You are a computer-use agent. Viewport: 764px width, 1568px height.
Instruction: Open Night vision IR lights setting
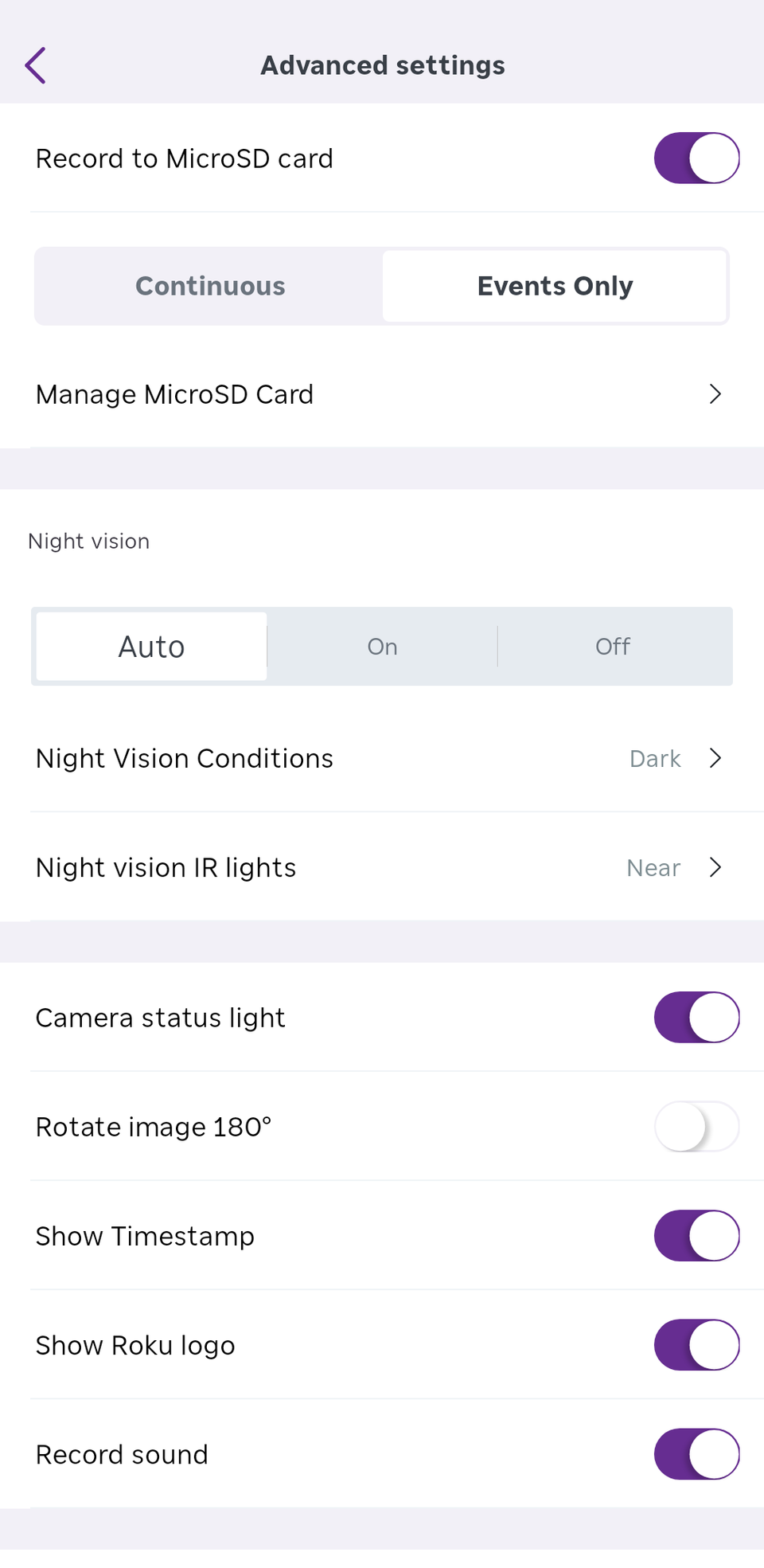pos(166,867)
